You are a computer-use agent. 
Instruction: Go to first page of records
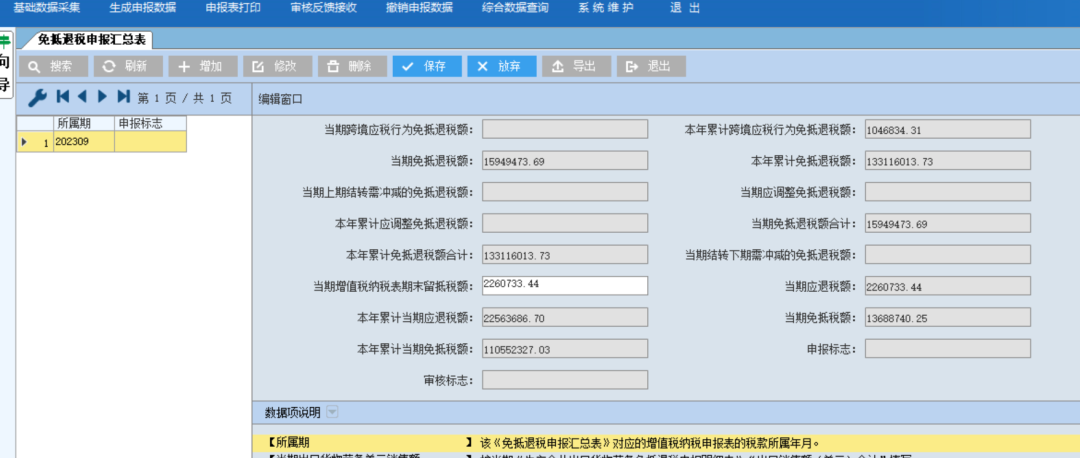[x=63, y=97]
